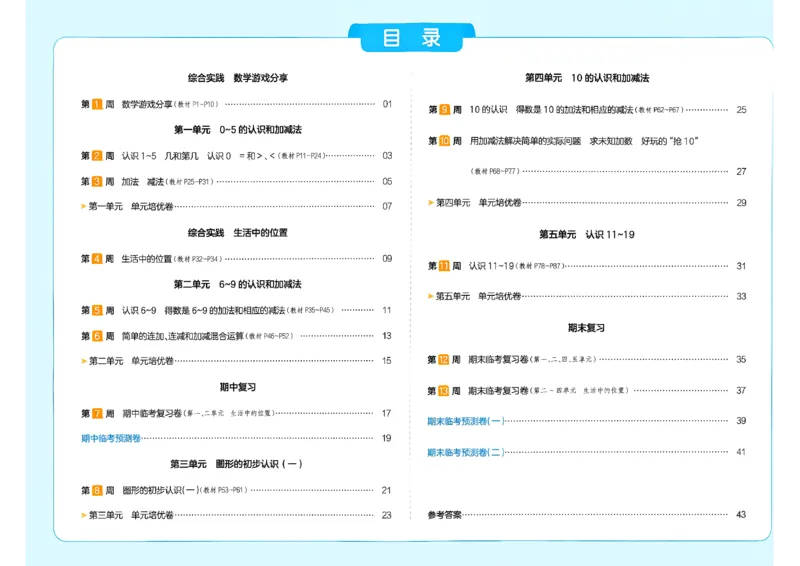Click the orange week 5 badge
800x566 pixels.
[x=97, y=310]
